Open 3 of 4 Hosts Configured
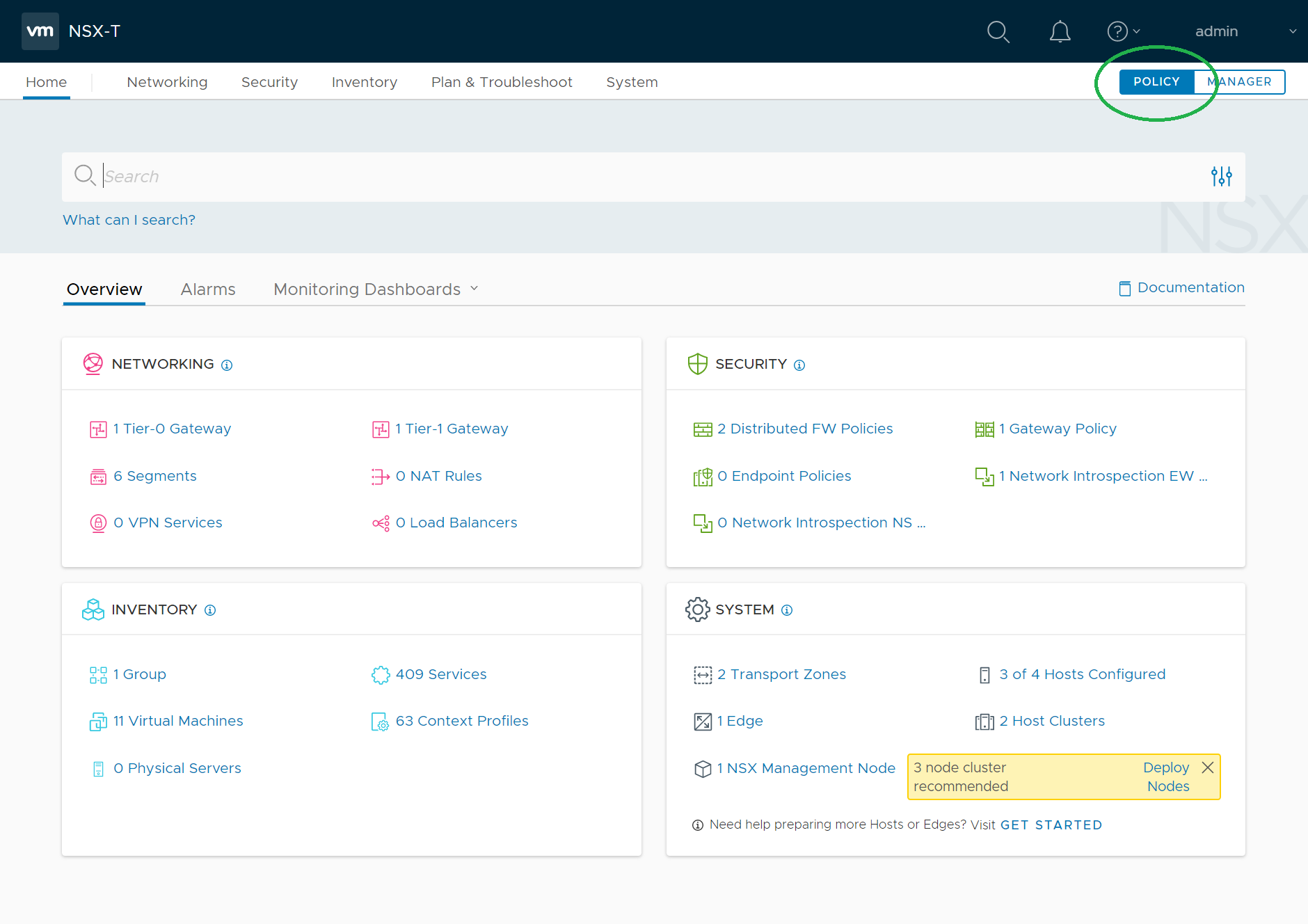Image resolution: width=1308 pixels, height=924 pixels. pyautogui.click(x=1082, y=674)
